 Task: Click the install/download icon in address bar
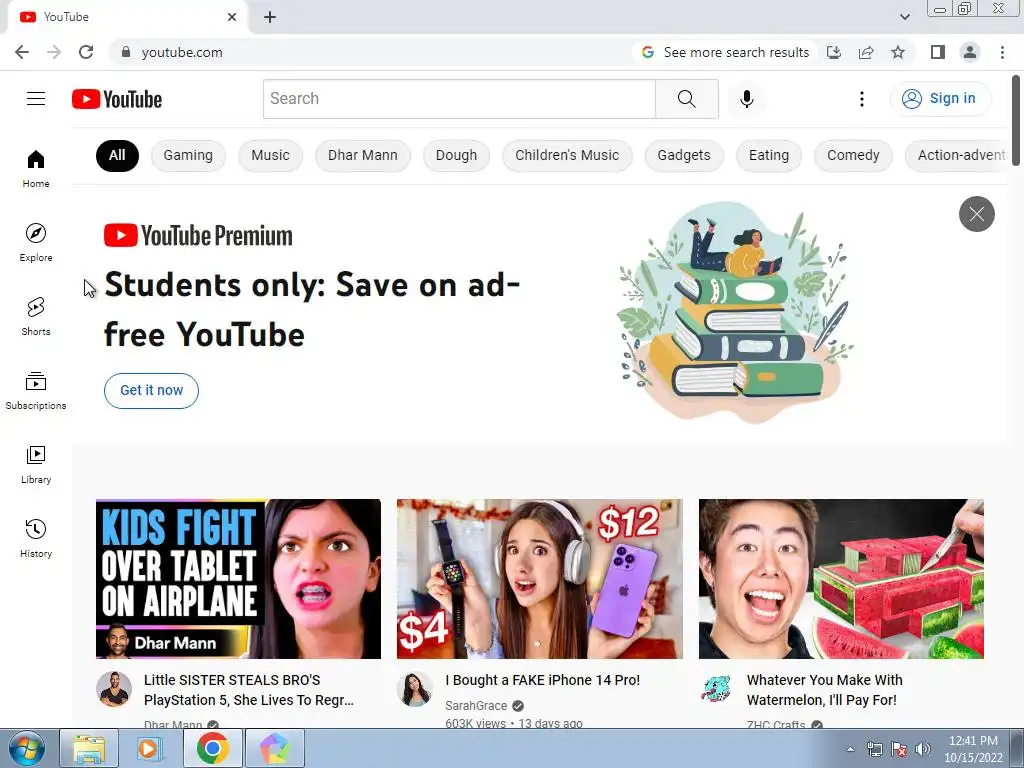[x=834, y=52]
